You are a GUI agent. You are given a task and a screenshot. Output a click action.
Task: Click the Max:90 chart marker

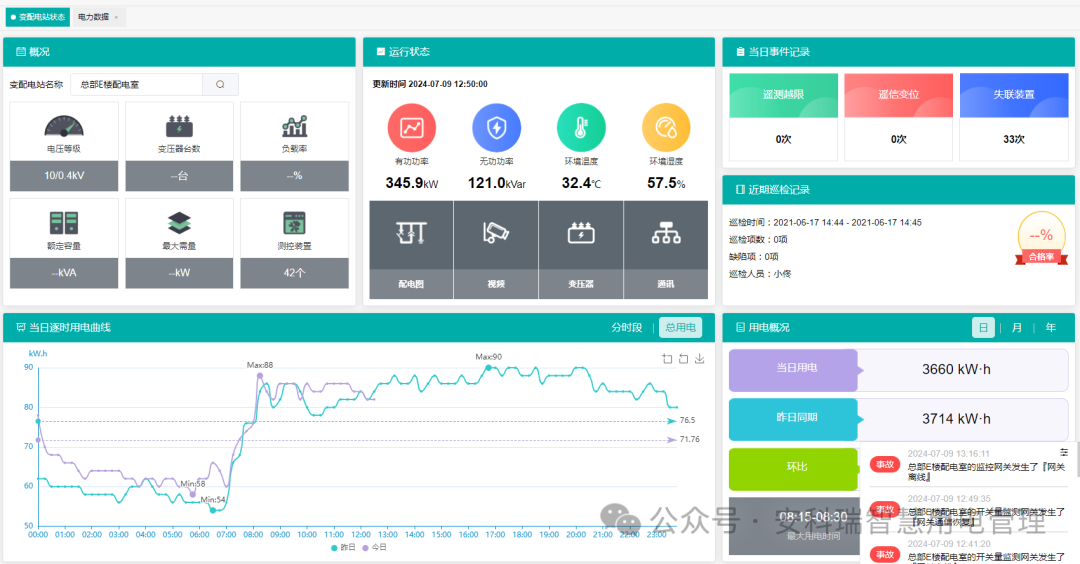(x=489, y=368)
